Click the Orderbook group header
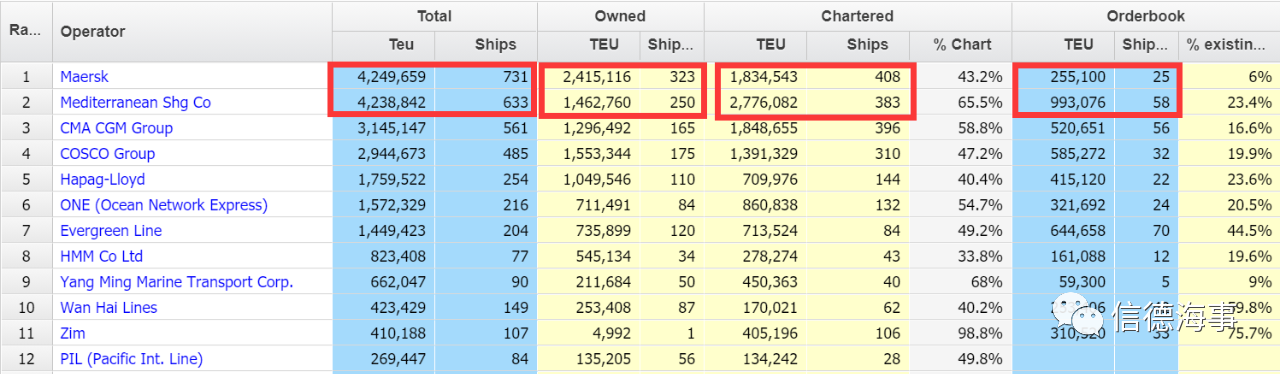 [x=1145, y=16]
